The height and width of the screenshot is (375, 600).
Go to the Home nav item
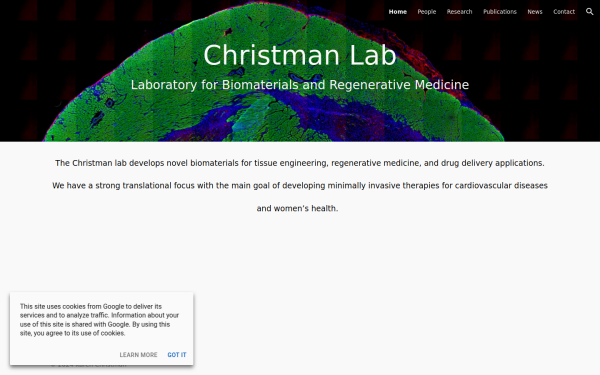click(x=398, y=12)
